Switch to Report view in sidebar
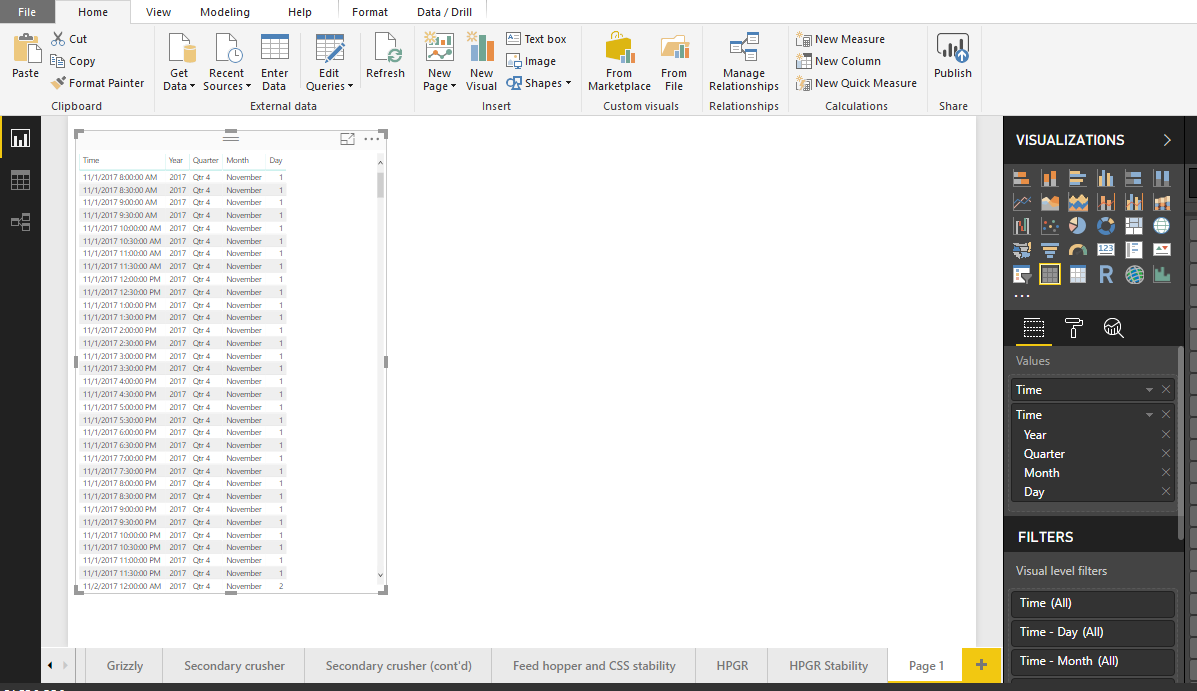The image size is (1197, 691). (x=21, y=138)
